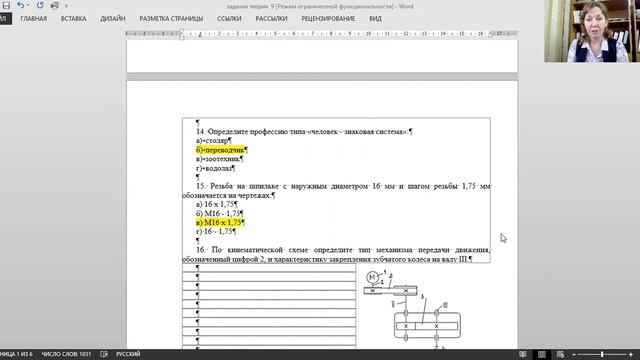Click the highlighted answer 'в) М16 x 1,75'
Image resolution: width=640 pixels, height=360 pixels.
tap(218, 222)
